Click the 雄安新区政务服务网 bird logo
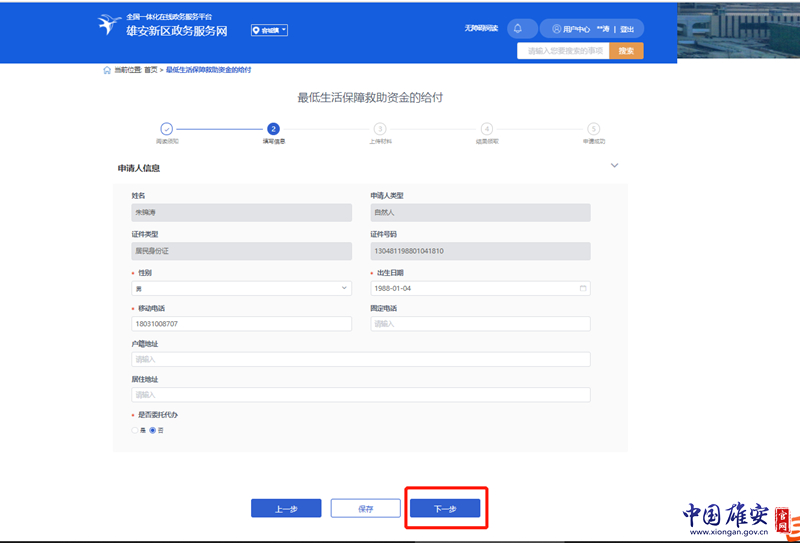 pos(109,26)
